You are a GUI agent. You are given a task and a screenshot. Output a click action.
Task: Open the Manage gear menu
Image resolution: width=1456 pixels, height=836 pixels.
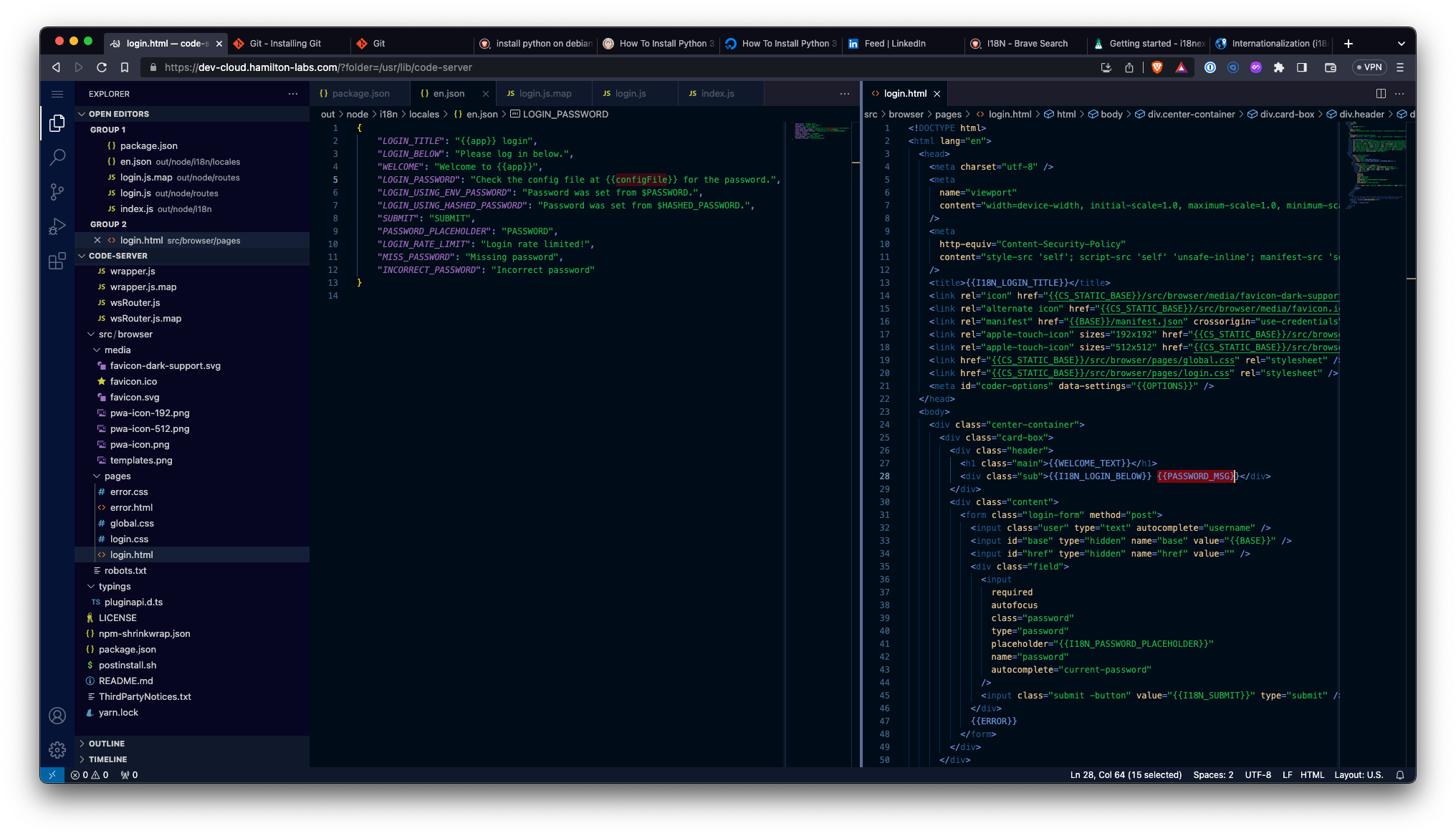point(57,749)
